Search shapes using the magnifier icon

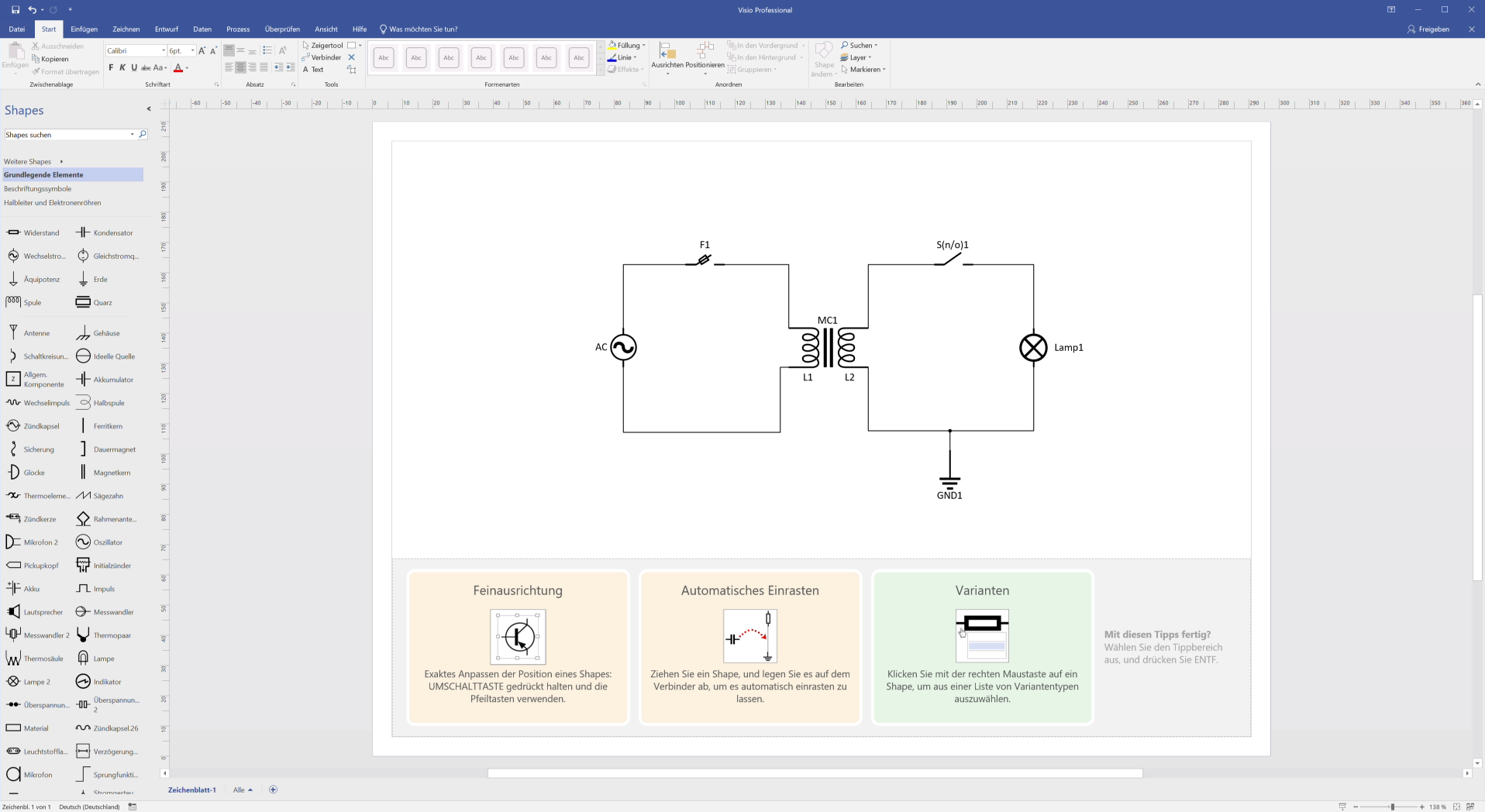pos(143,135)
